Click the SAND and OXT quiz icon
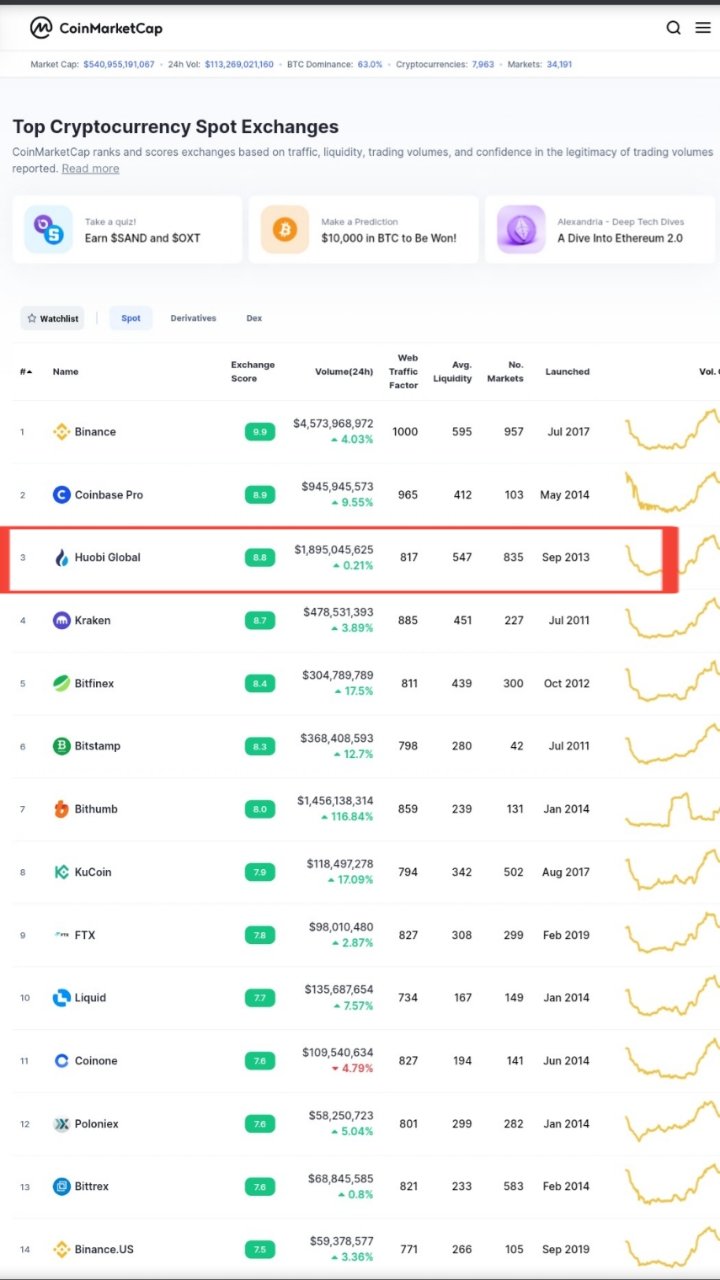This screenshot has width=720, height=1280. (48, 230)
